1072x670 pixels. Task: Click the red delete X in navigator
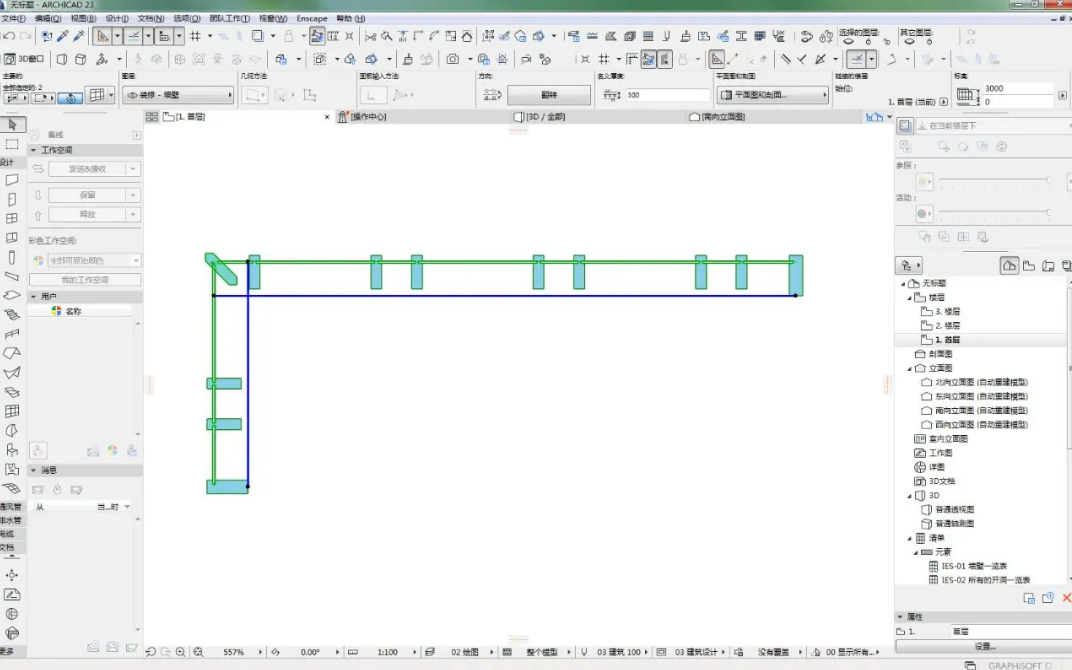[x=1067, y=598]
